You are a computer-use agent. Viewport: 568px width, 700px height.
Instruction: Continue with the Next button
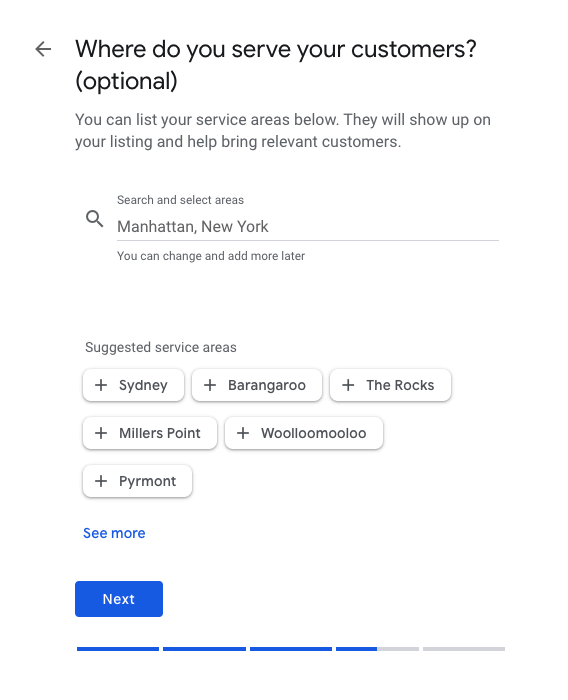[119, 599]
